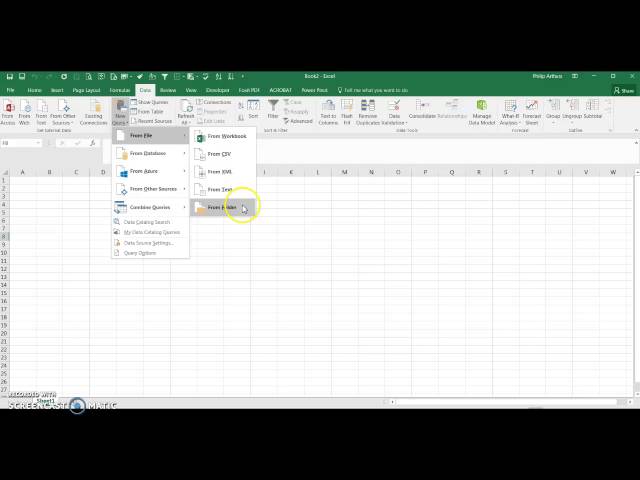Click the From Text ribbon icon
Screen dimensions: 640x480
(x=41, y=111)
